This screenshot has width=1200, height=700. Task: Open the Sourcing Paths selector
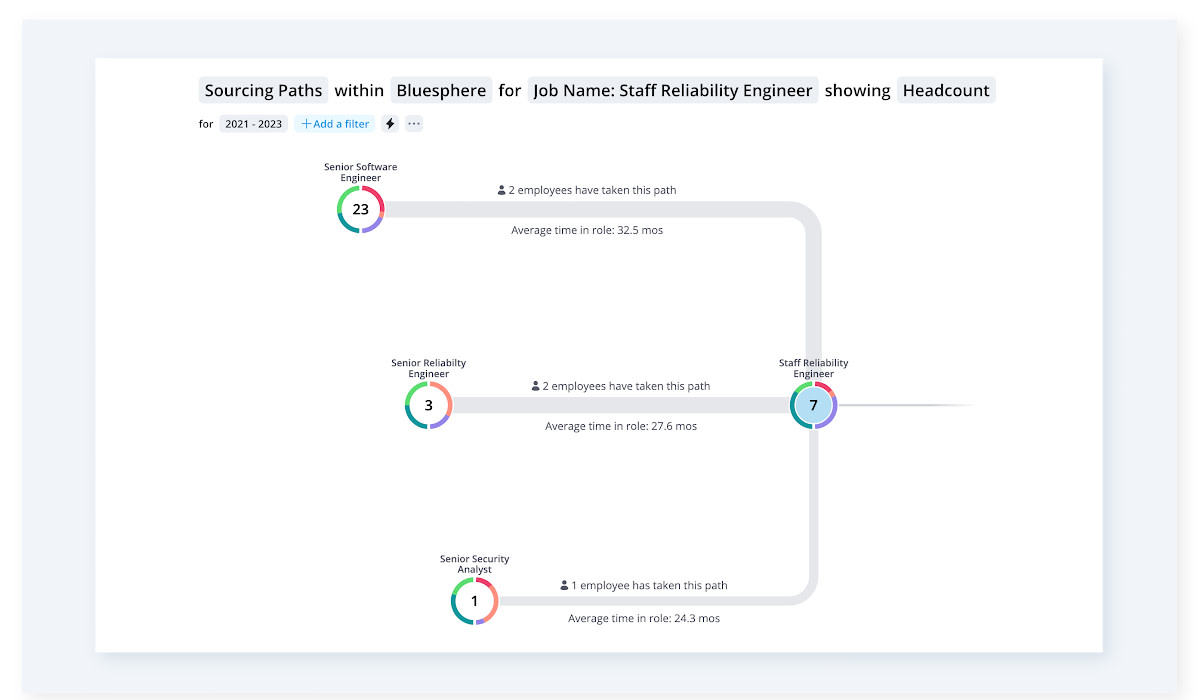pos(264,90)
